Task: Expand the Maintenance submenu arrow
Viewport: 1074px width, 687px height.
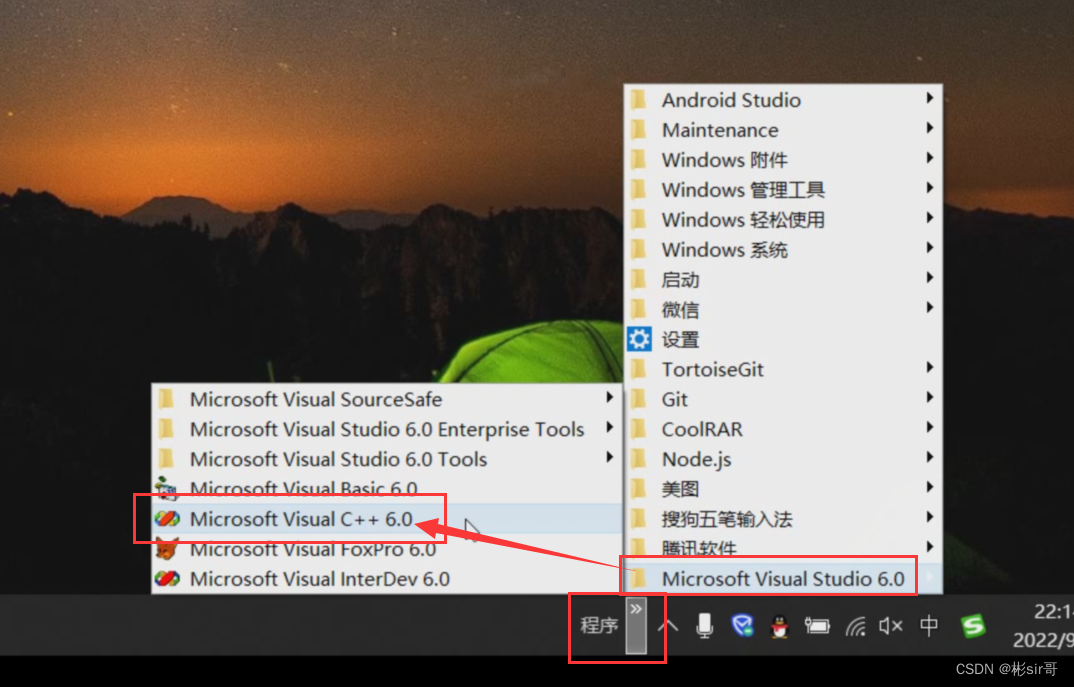Action: coord(929,128)
